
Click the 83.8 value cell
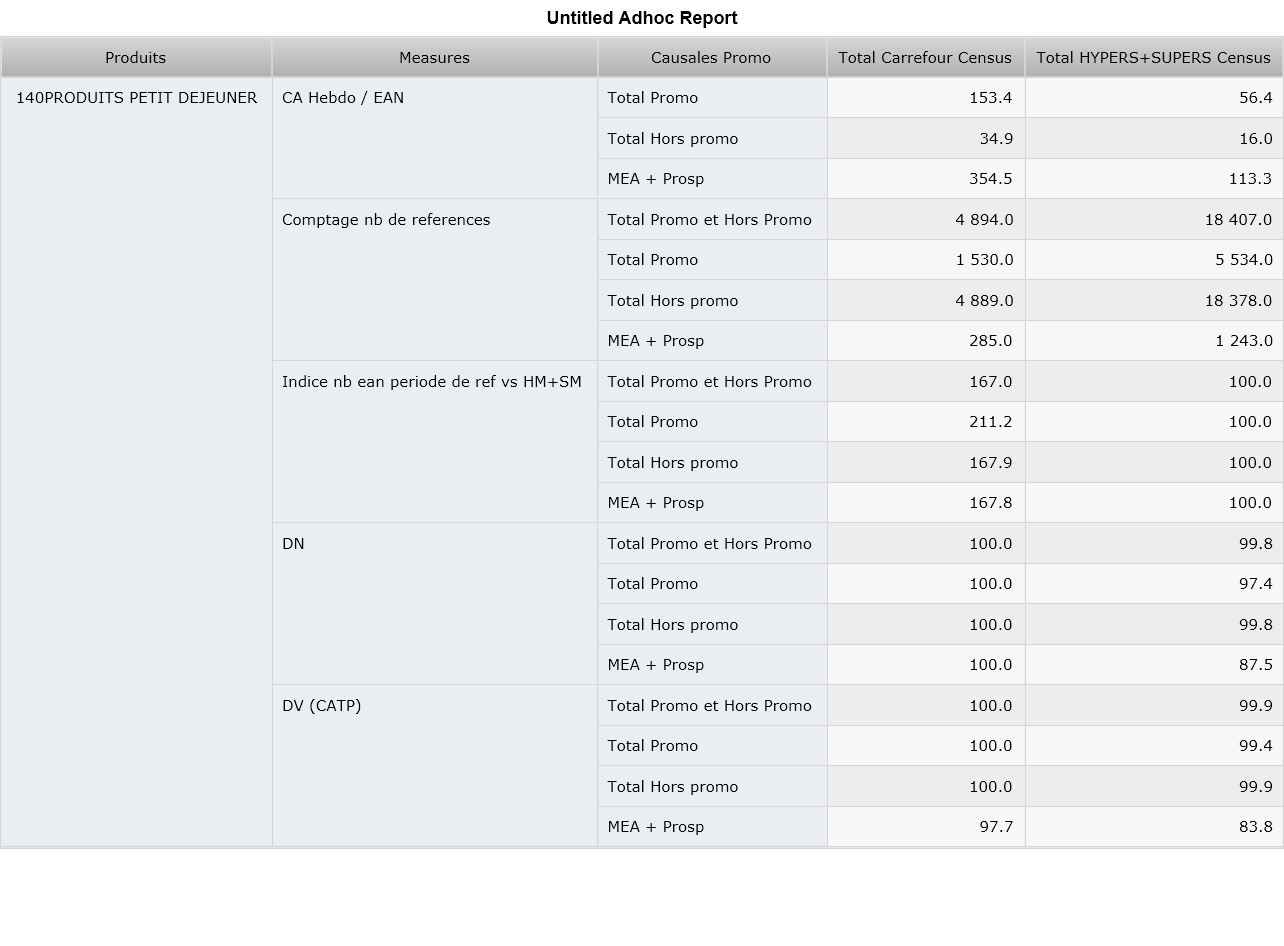point(1155,827)
